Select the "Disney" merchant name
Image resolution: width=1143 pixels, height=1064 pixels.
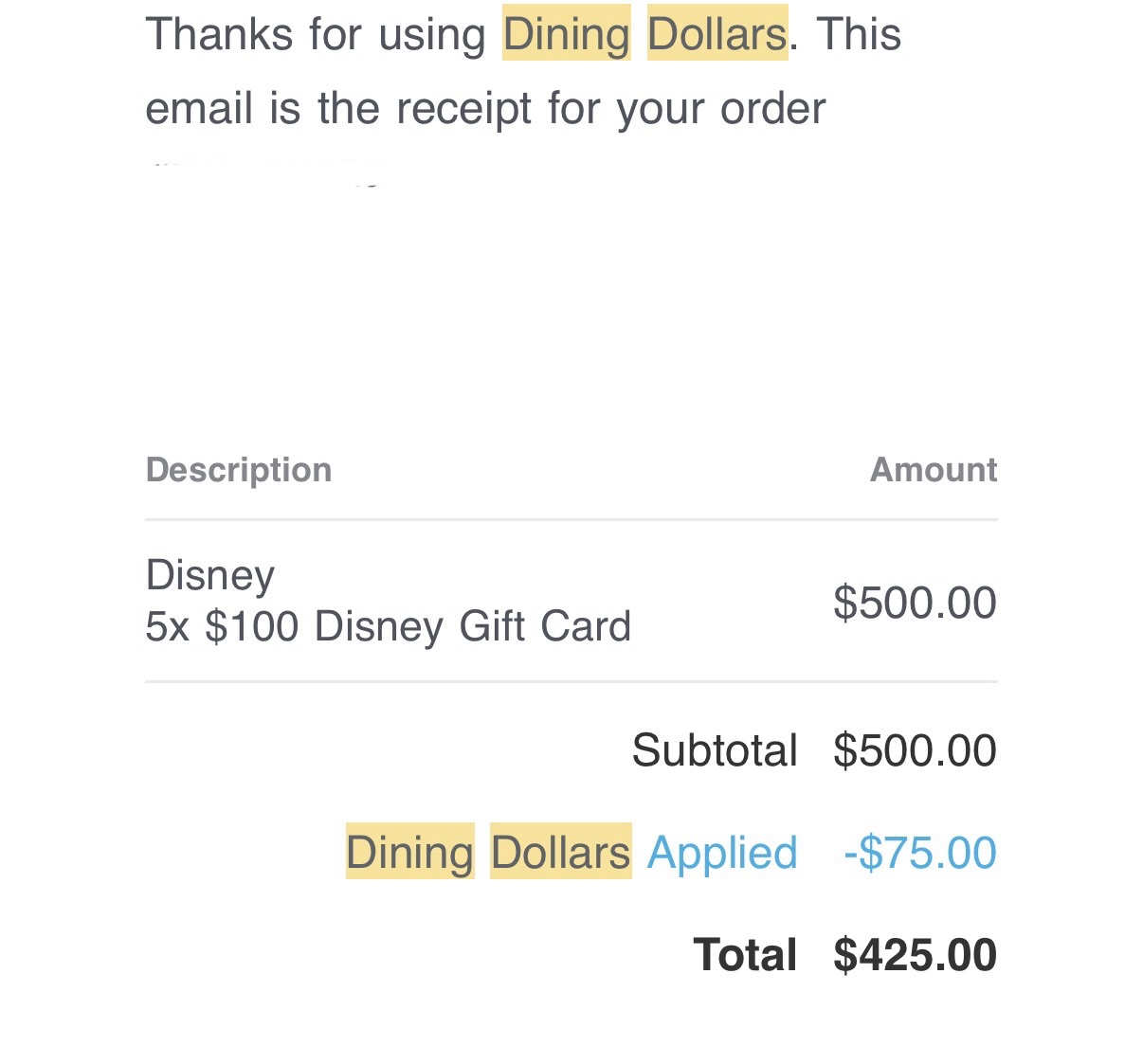pyautogui.click(x=209, y=575)
